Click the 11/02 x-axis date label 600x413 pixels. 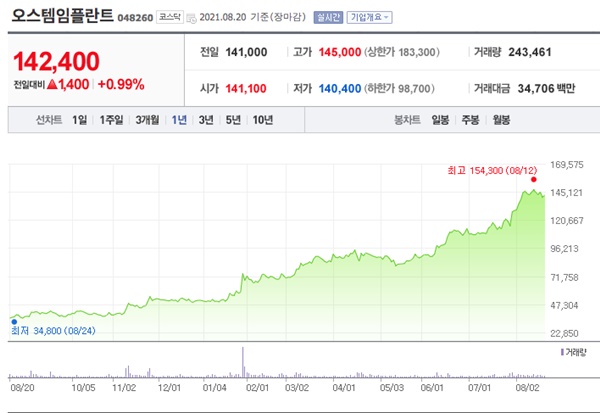[124, 388]
